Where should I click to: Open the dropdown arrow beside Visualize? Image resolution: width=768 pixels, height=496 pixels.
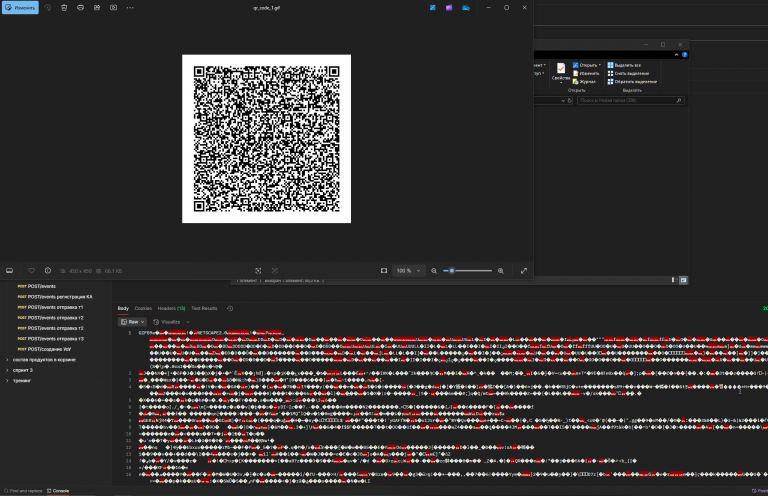(188, 322)
